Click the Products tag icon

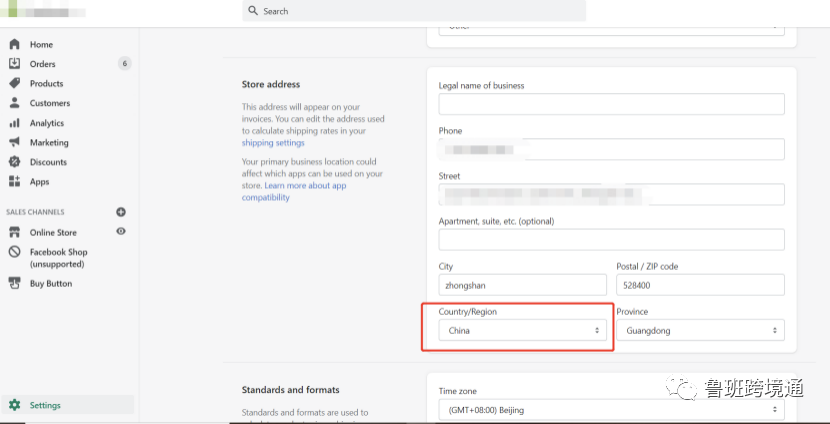coord(14,84)
